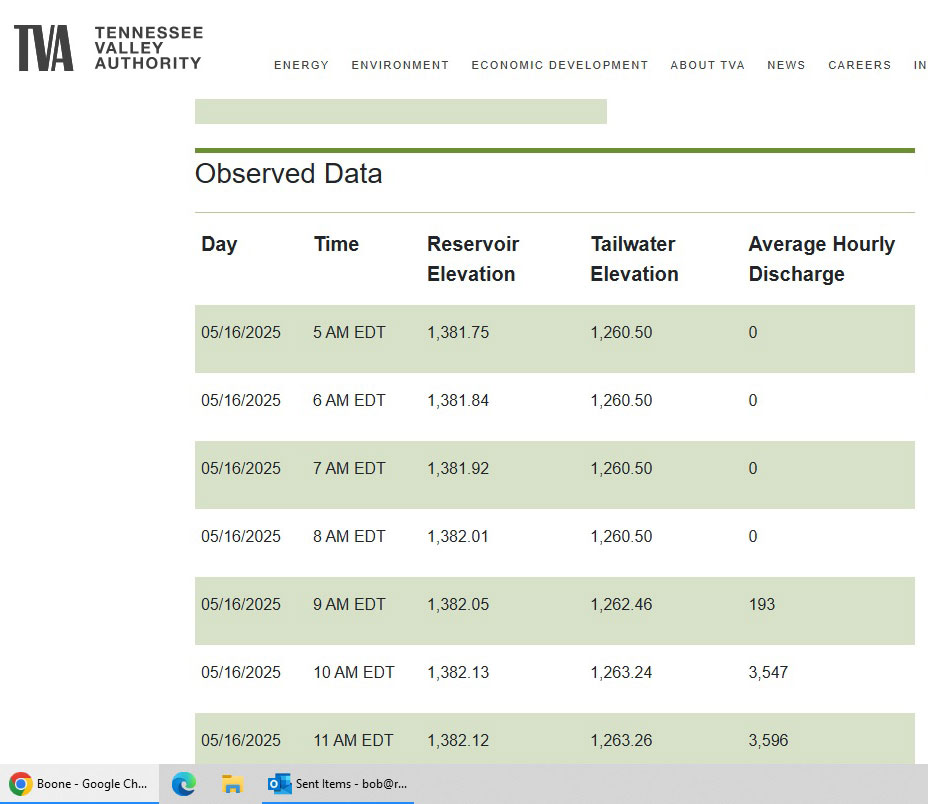Open the Energy navigation menu
Image resolution: width=928 pixels, height=804 pixels.
[301, 65]
